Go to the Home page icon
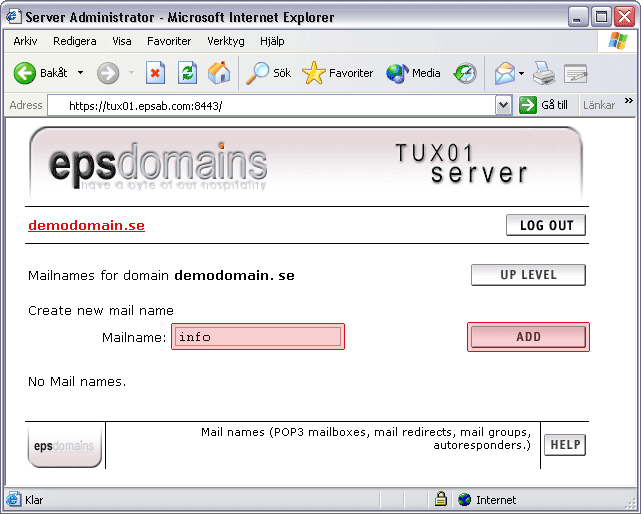 (218, 73)
